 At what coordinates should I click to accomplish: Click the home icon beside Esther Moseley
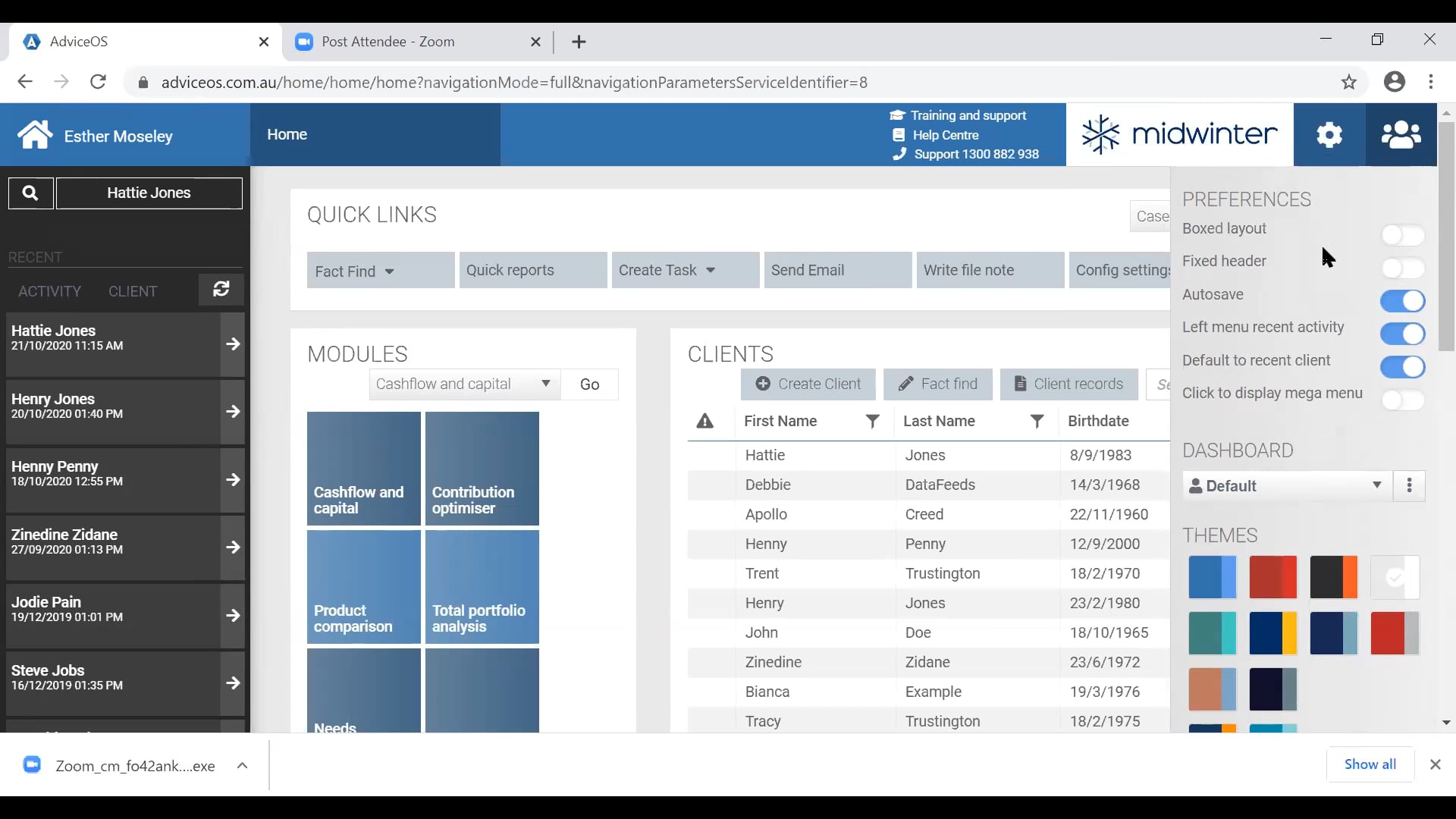click(x=35, y=136)
